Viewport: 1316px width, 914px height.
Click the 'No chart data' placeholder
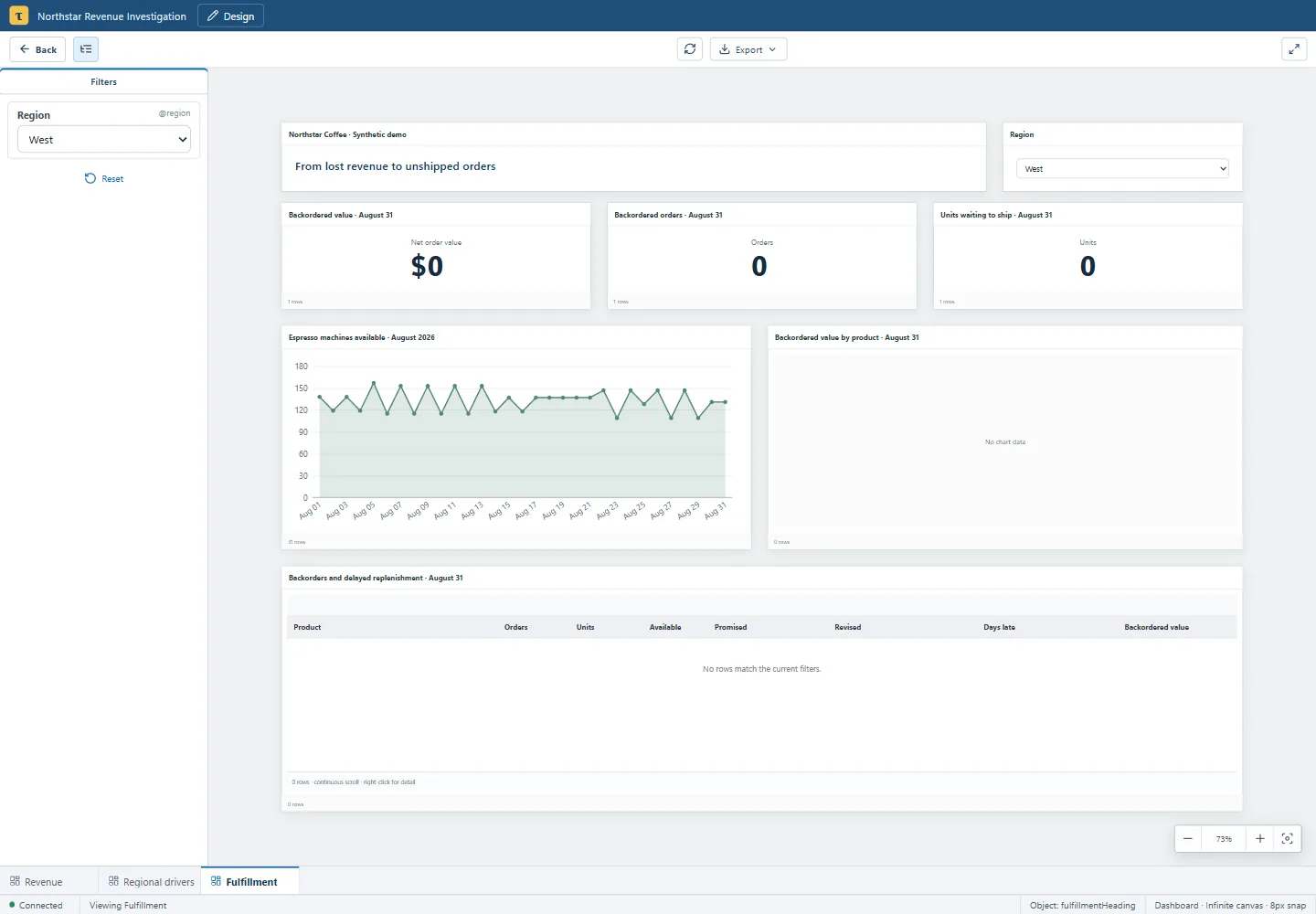click(x=1005, y=441)
